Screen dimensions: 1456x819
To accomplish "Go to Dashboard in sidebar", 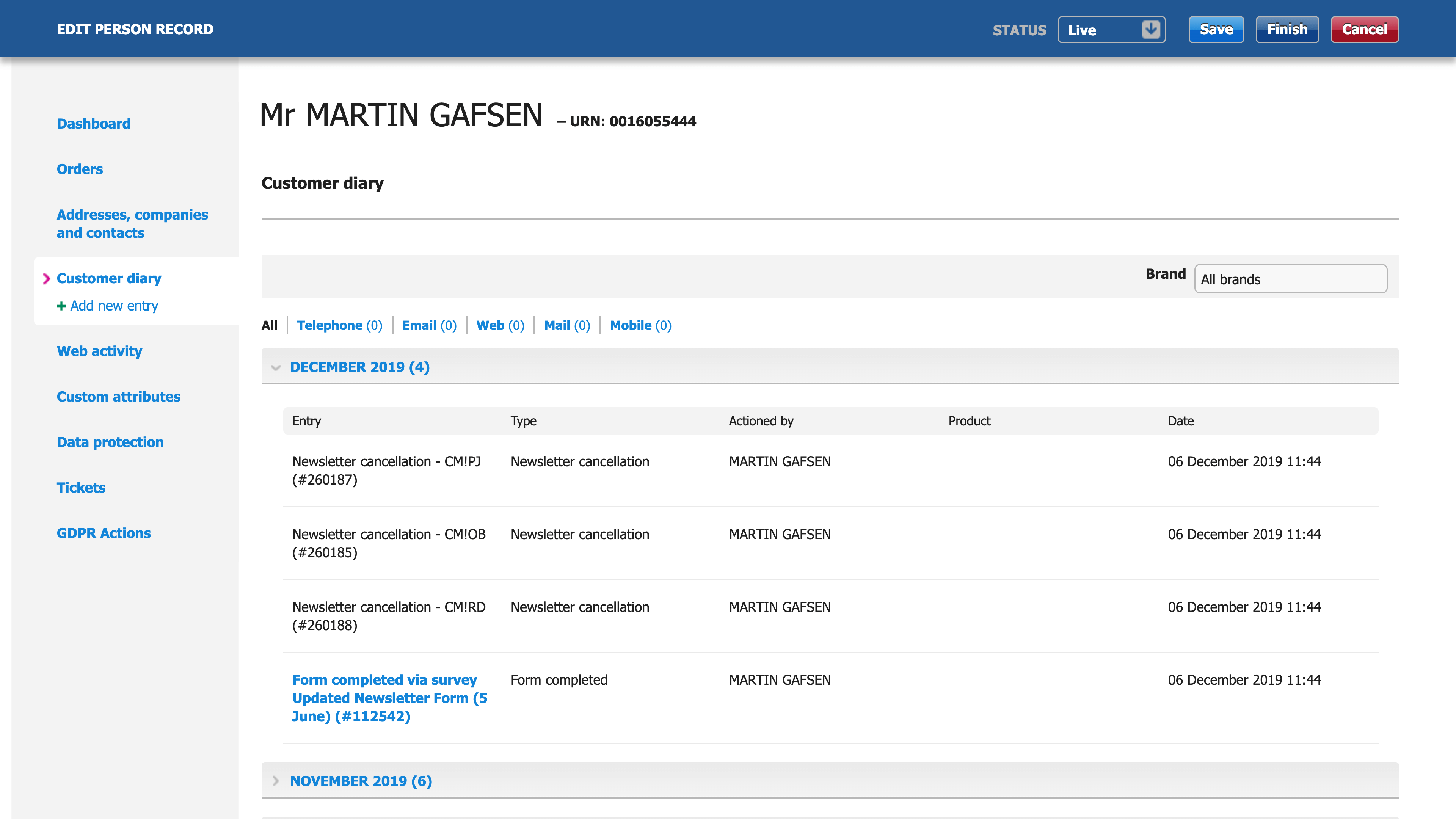I will coord(93,123).
